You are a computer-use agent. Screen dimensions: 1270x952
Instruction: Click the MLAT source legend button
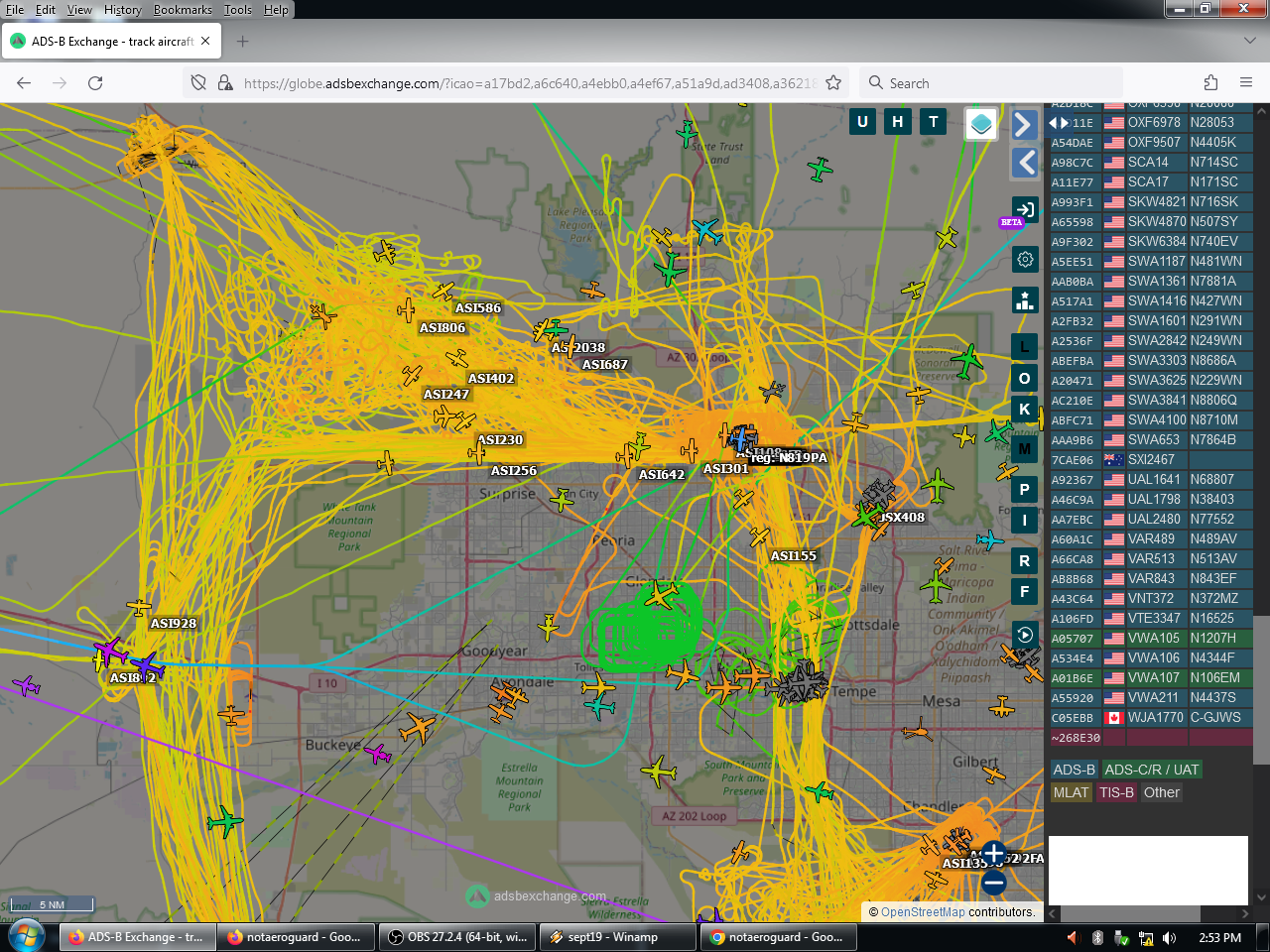pyautogui.click(x=1072, y=792)
